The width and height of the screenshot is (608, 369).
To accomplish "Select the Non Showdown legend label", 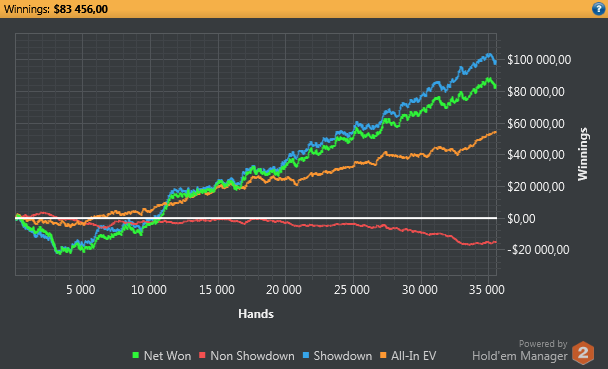I will point(252,356).
